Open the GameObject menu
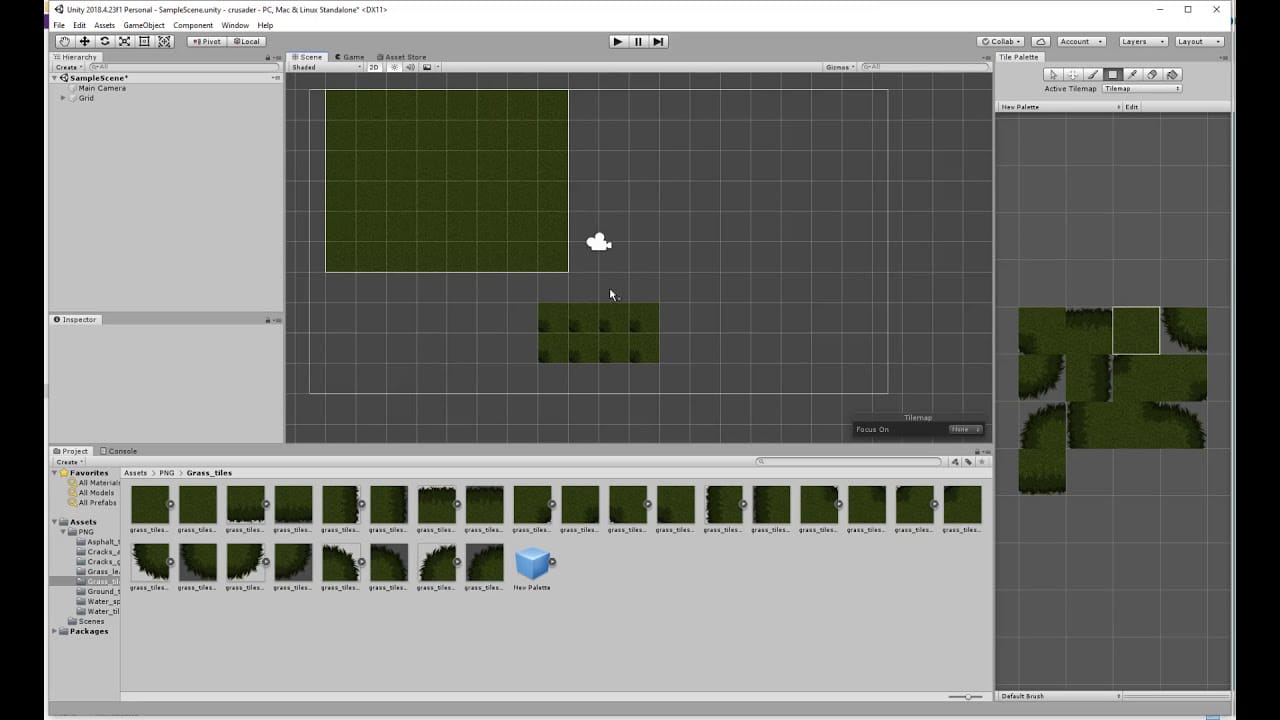Viewport: 1280px width, 720px height. (x=143, y=24)
